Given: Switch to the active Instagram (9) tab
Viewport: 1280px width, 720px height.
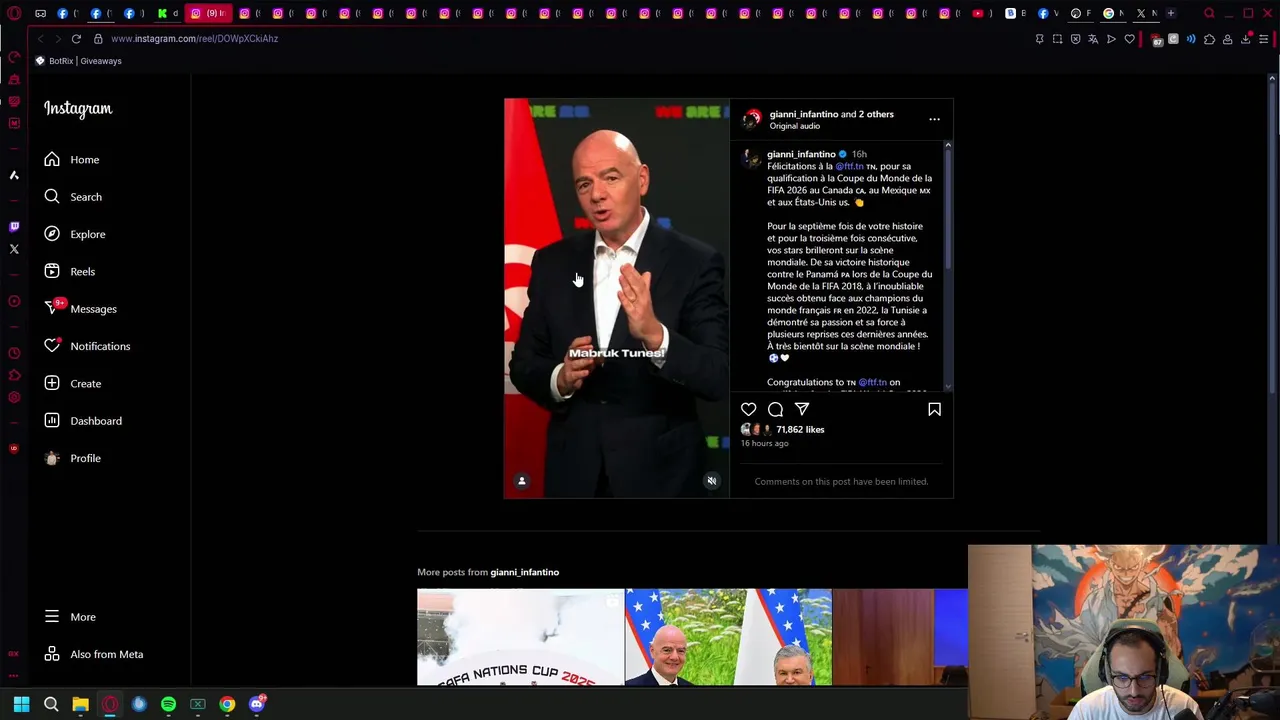Looking at the screenshot, I should pos(207,13).
